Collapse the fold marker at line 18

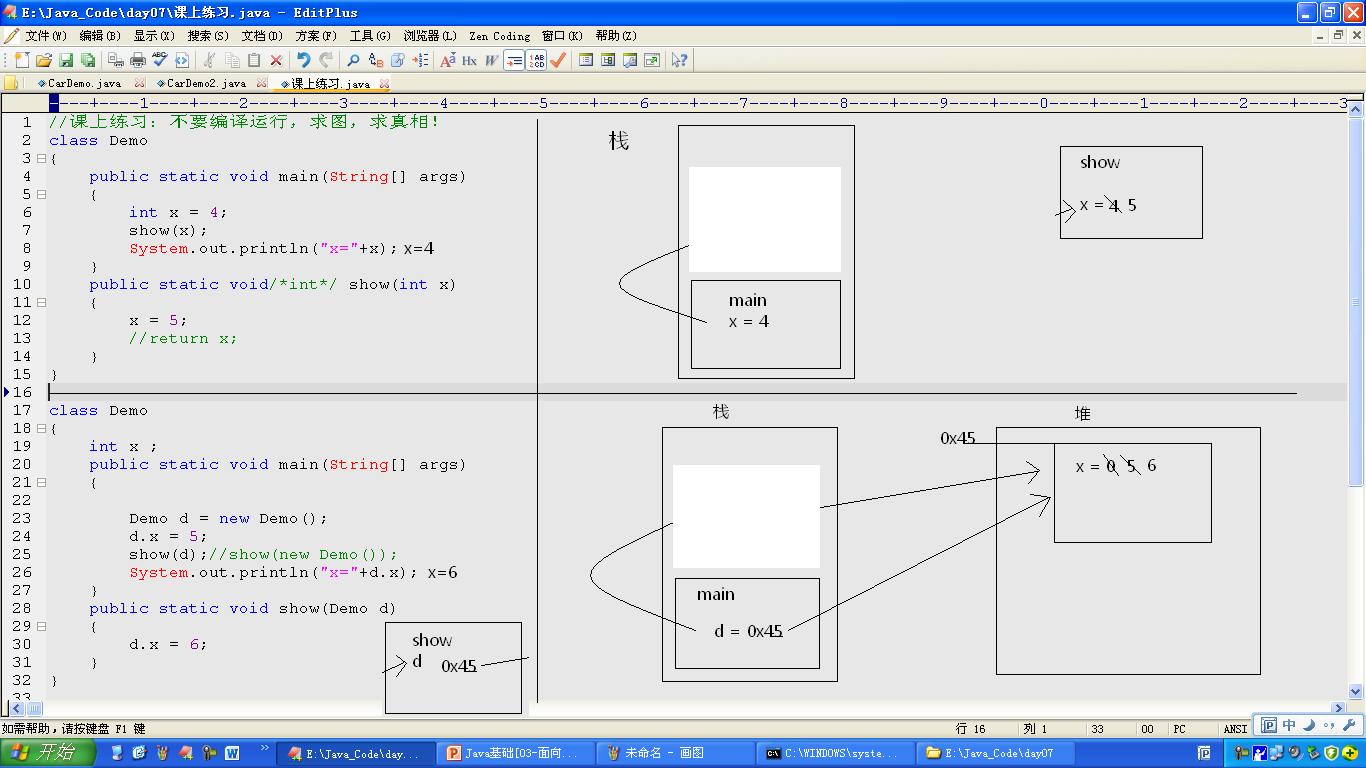point(41,428)
